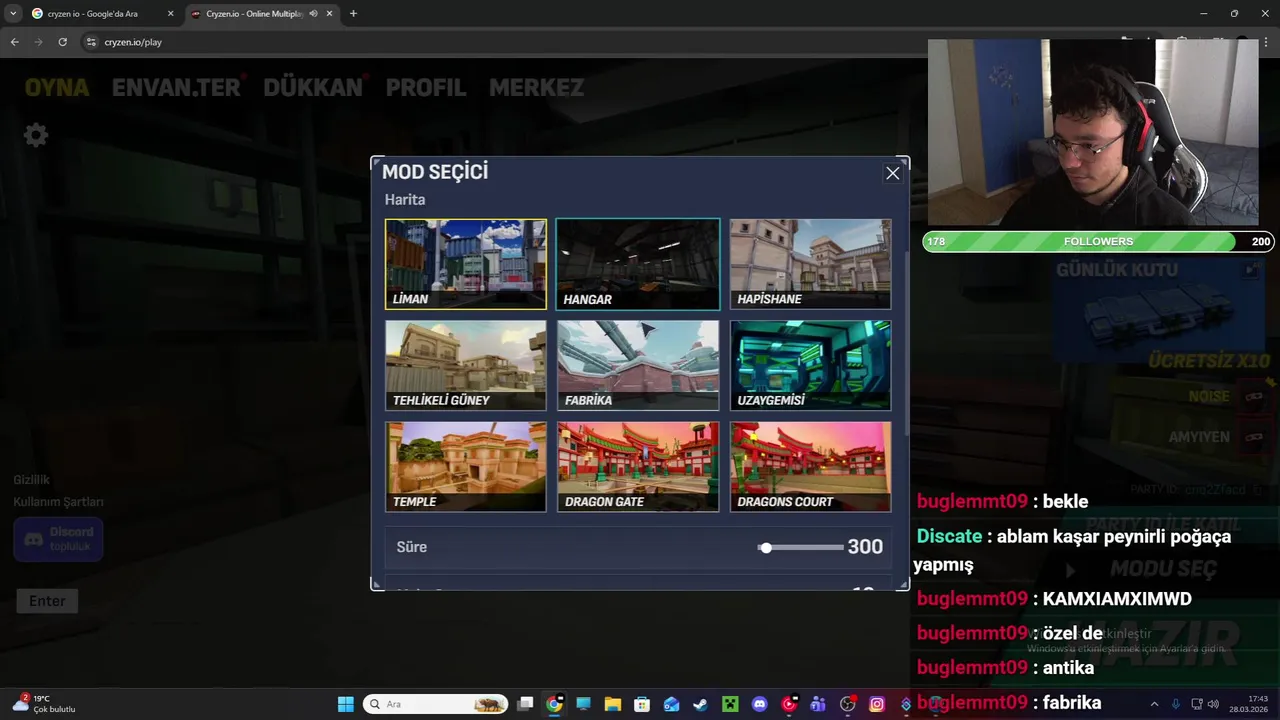The image size is (1280, 720).
Task: Join the Discord topluluk button
Action: pyautogui.click(x=58, y=539)
